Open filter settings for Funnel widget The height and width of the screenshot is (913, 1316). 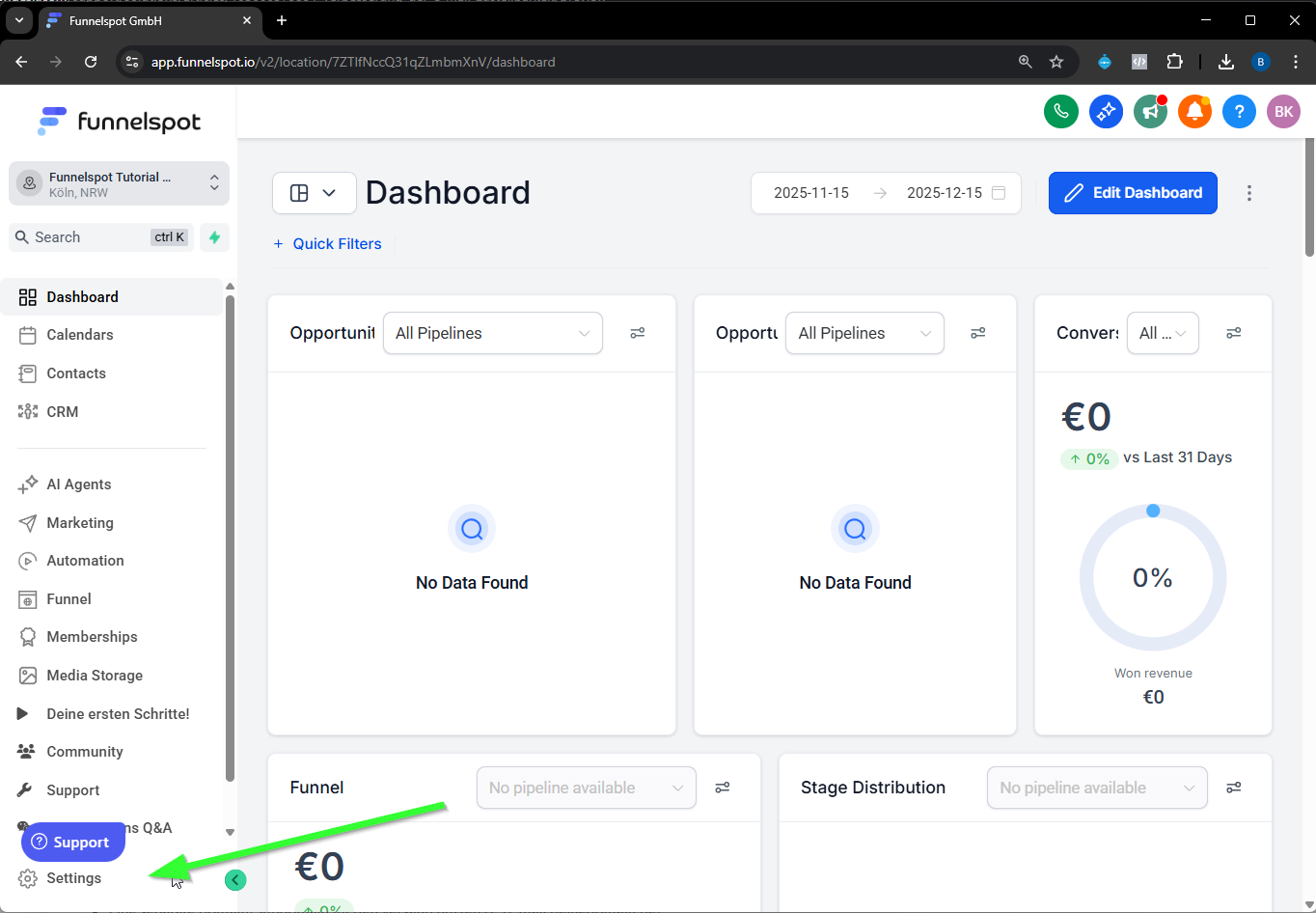tap(723, 788)
